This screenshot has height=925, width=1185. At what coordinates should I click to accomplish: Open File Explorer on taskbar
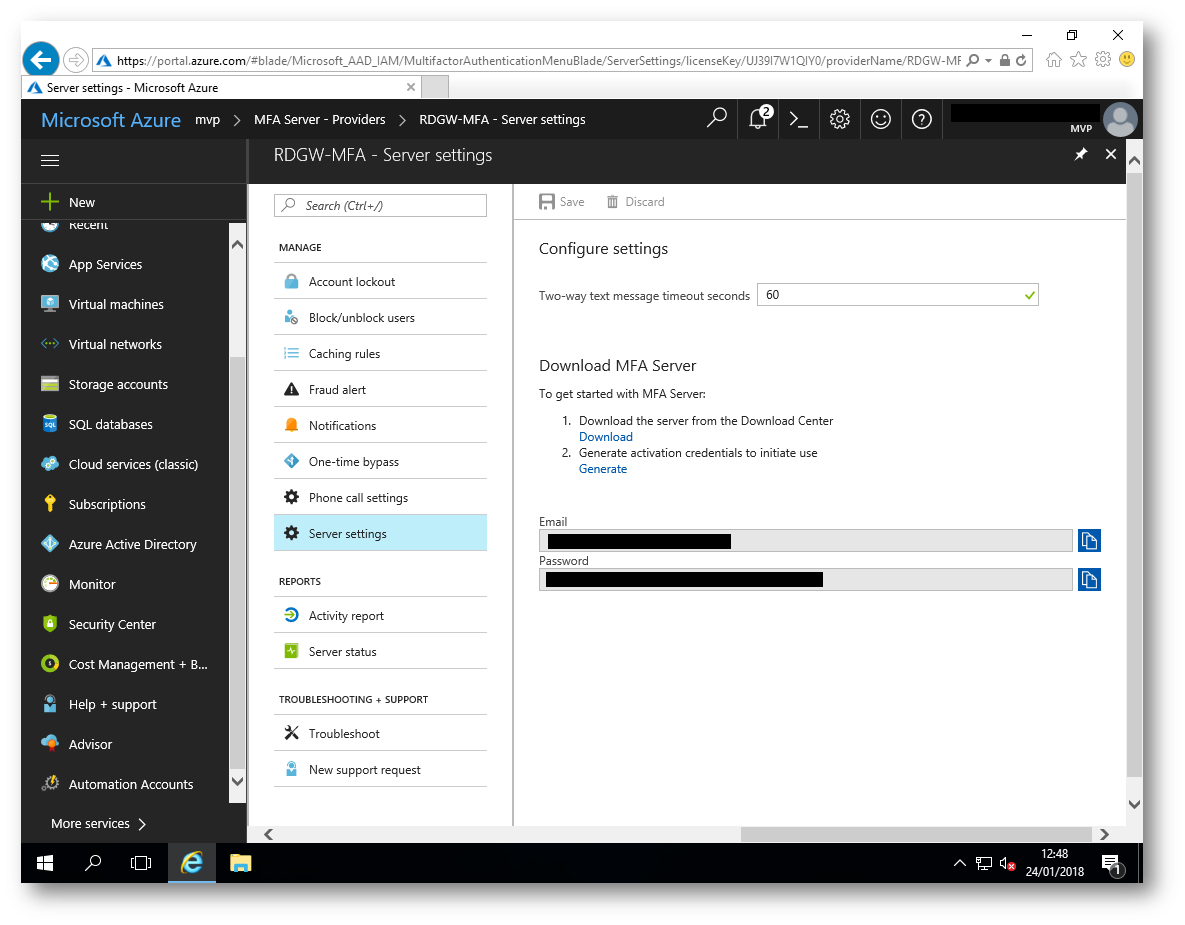point(240,863)
